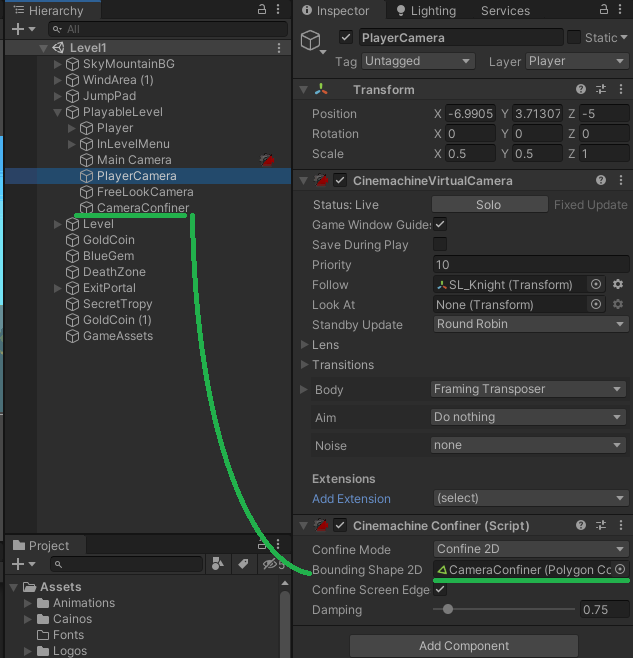Pick Look At target object selector
This screenshot has width=633, height=658.
point(596,304)
